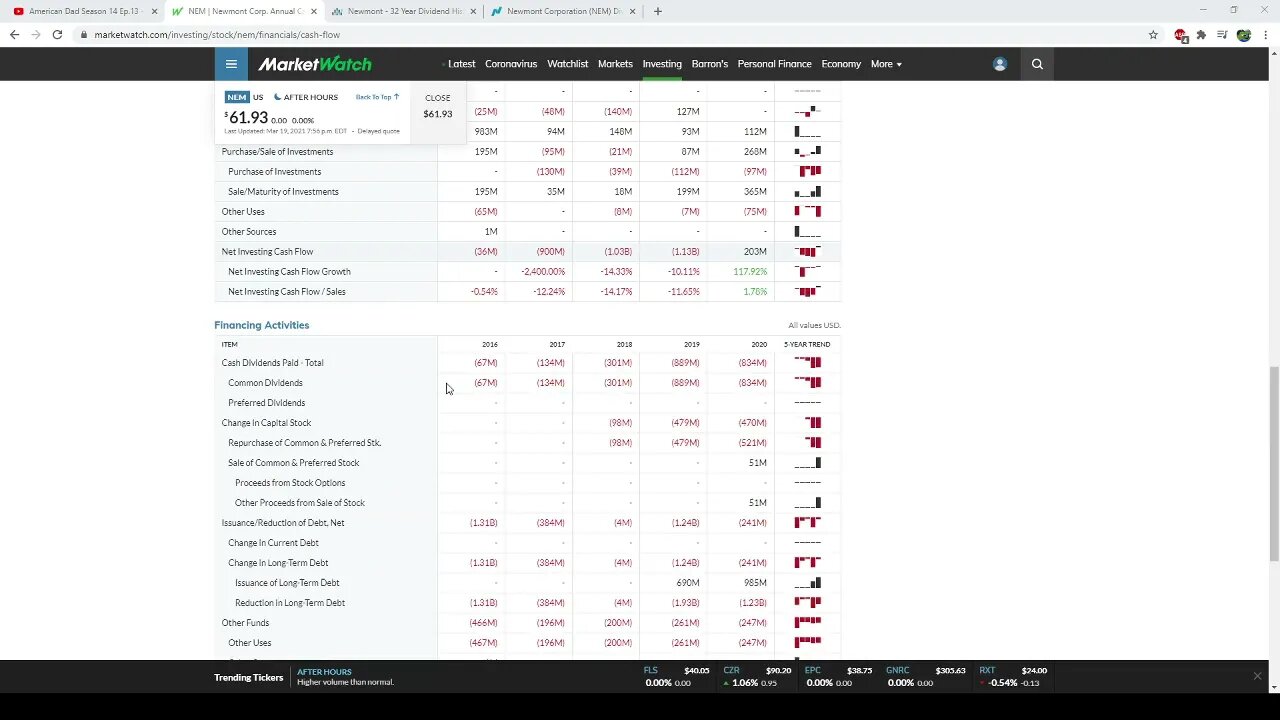Open Barron's nav item
This screenshot has width=1280, height=720.
pyautogui.click(x=710, y=64)
